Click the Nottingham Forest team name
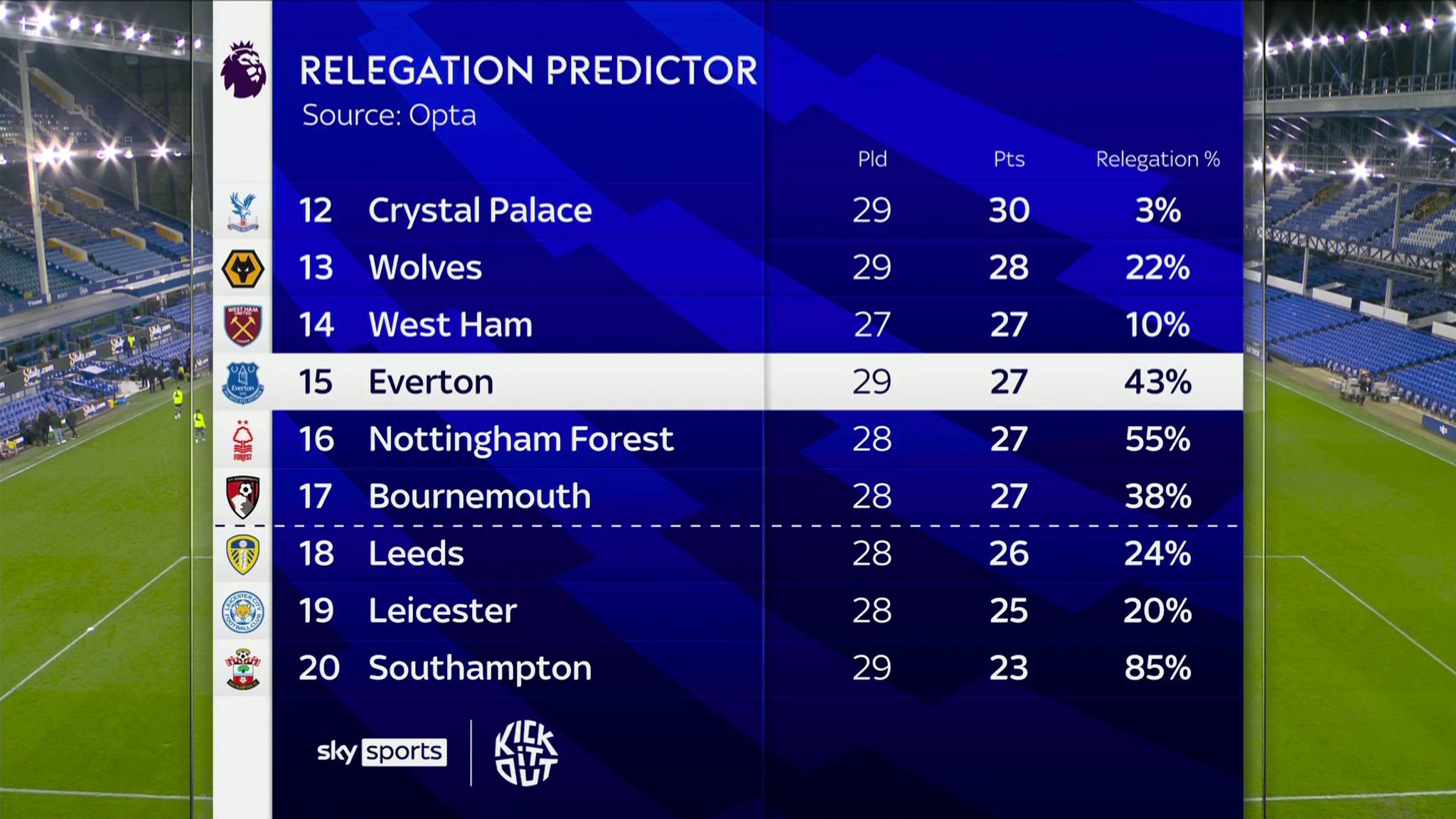 [520, 439]
